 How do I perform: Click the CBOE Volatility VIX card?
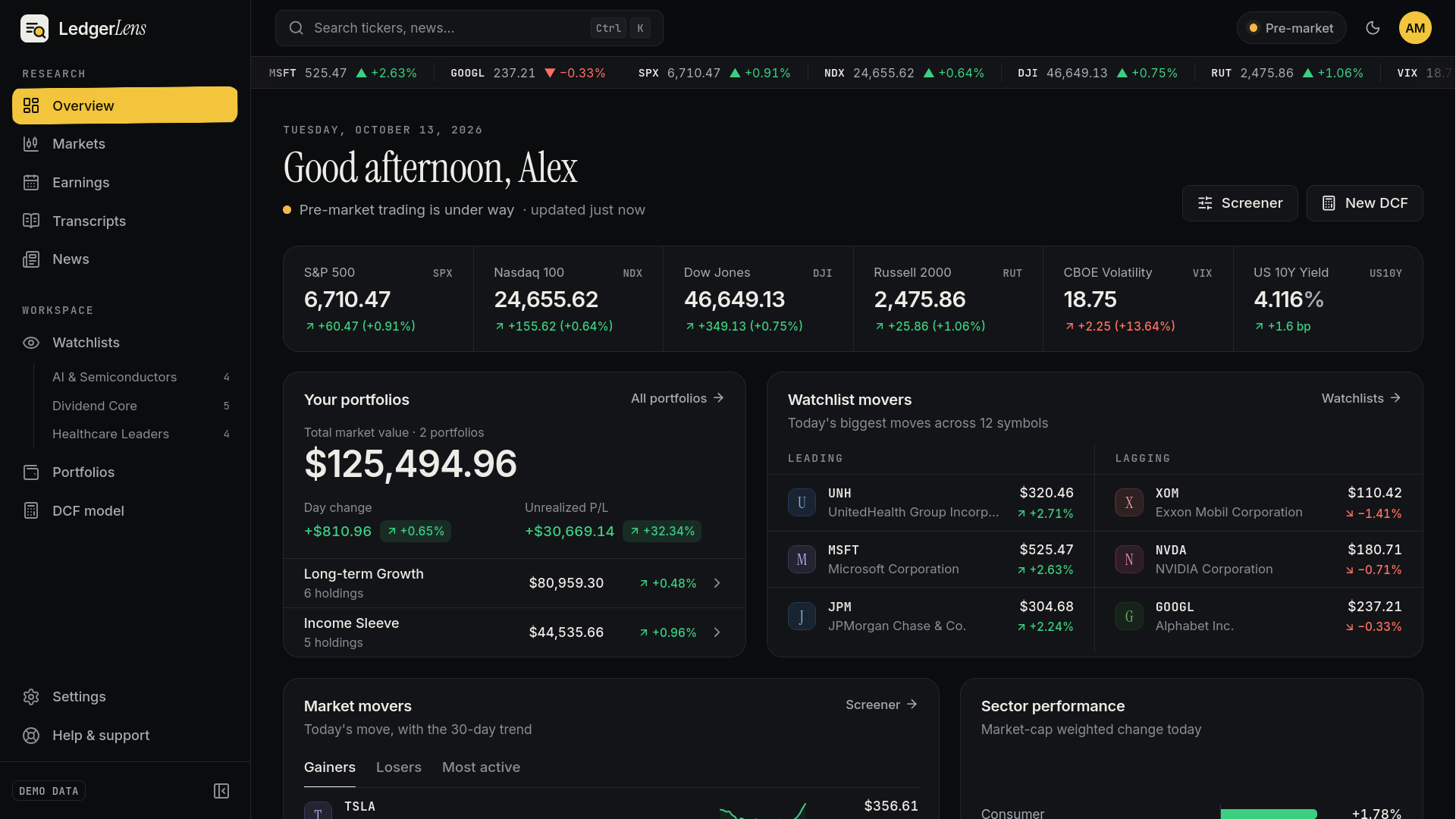point(1138,299)
